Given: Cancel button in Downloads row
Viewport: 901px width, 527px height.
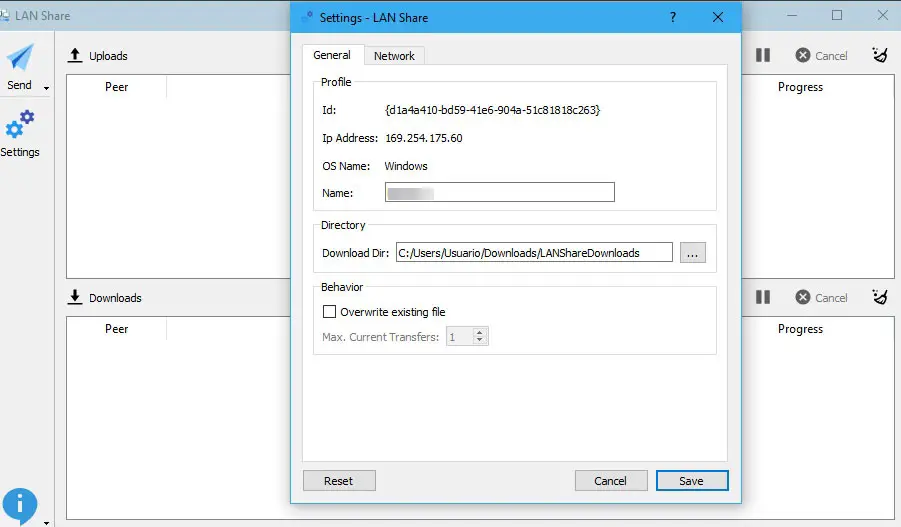Looking at the screenshot, I should 822,297.
